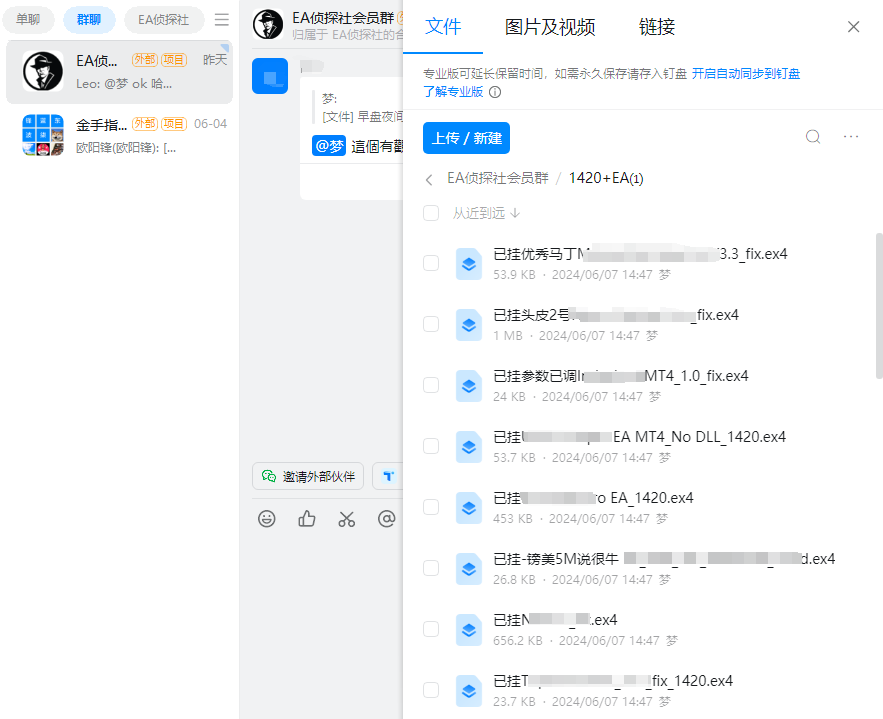The width and height of the screenshot is (883, 719).
Task: Go back using the breadcrumb left arrow
Action: 429,180
